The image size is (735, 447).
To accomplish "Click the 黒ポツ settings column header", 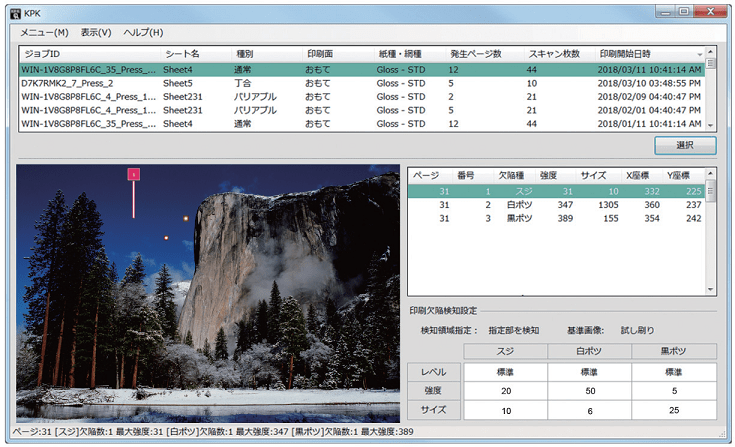I will point(674,351).
